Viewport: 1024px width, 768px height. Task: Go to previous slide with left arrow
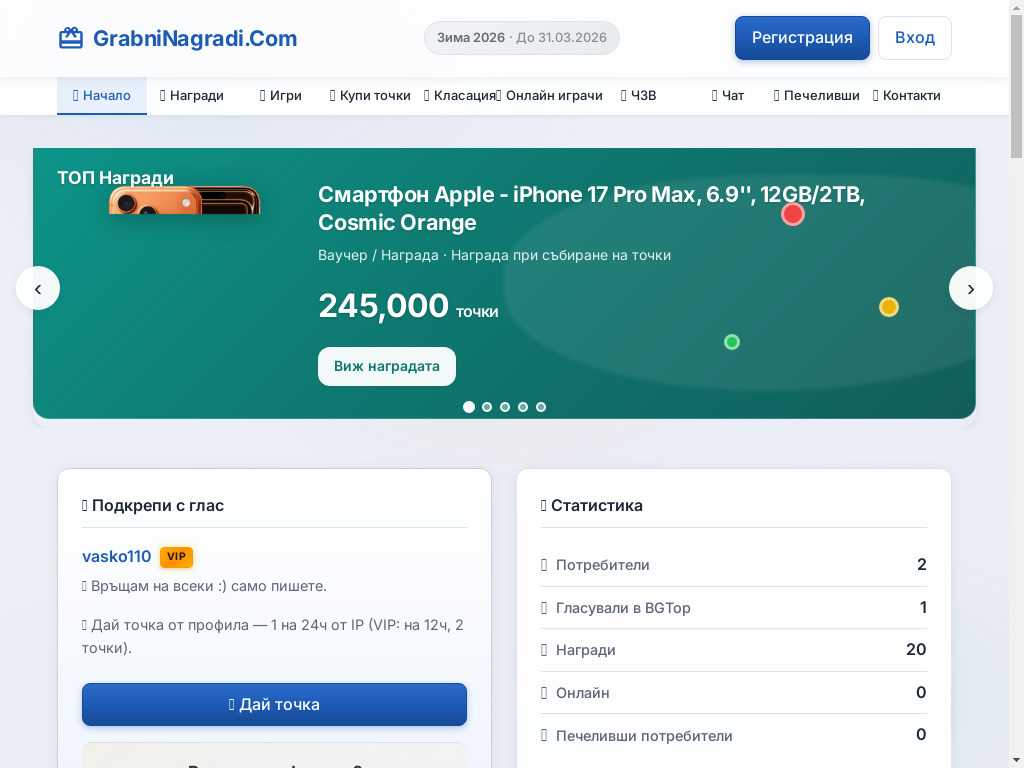point(38,288)
